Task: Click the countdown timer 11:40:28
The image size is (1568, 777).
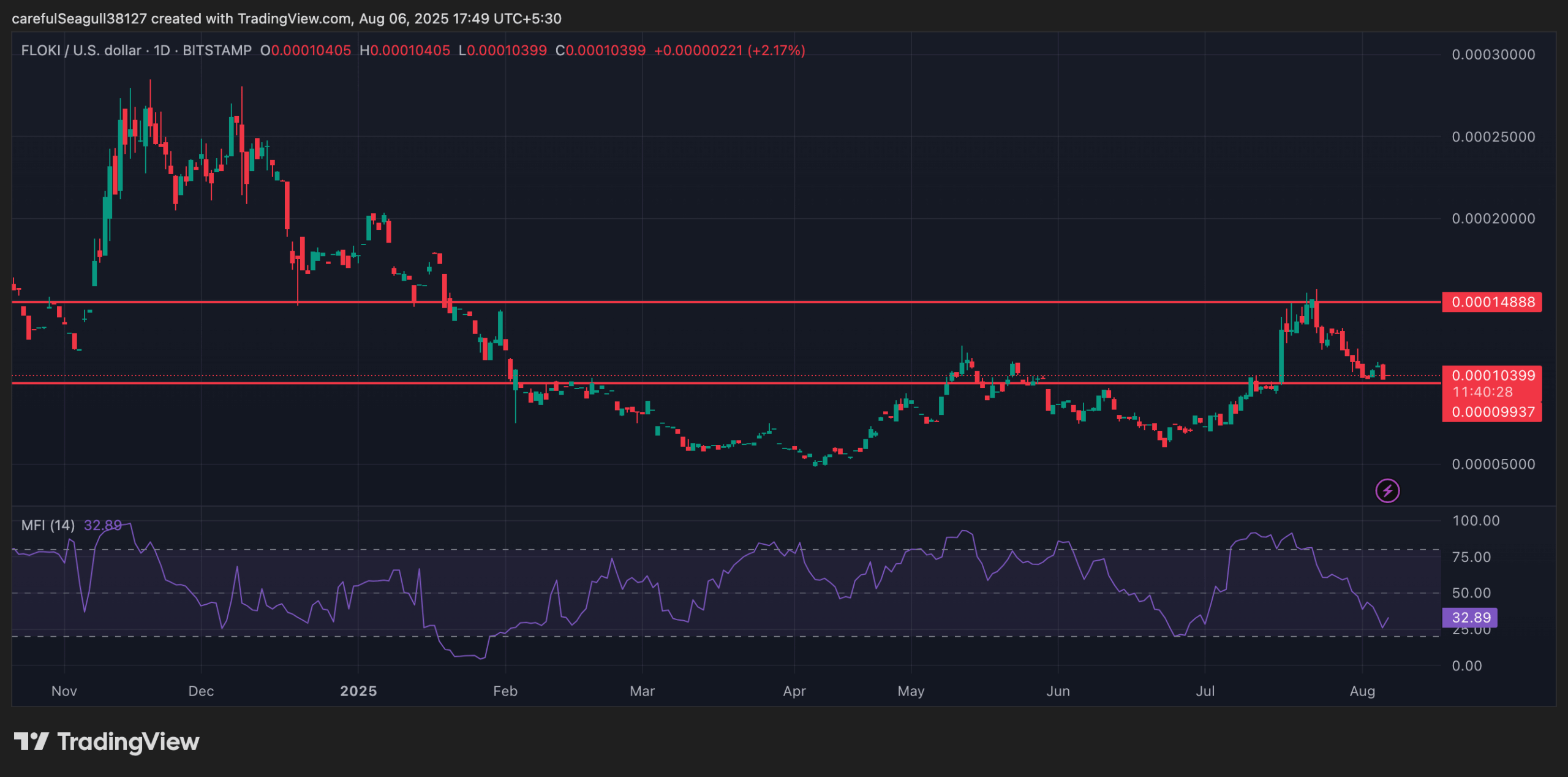Action: (1482, 392)
